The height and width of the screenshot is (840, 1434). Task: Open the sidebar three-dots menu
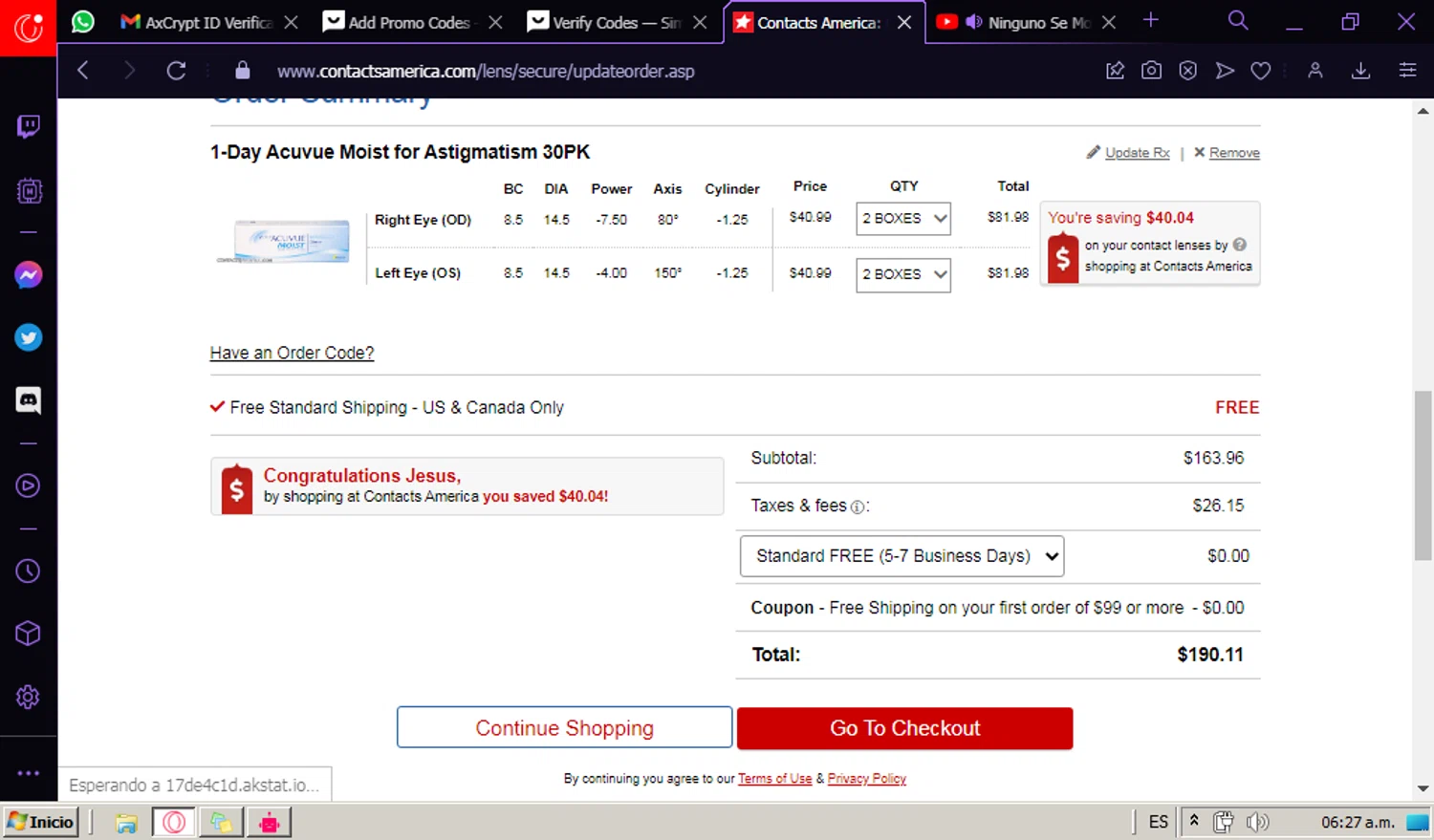pyautogui.click(x=29, y=772)
